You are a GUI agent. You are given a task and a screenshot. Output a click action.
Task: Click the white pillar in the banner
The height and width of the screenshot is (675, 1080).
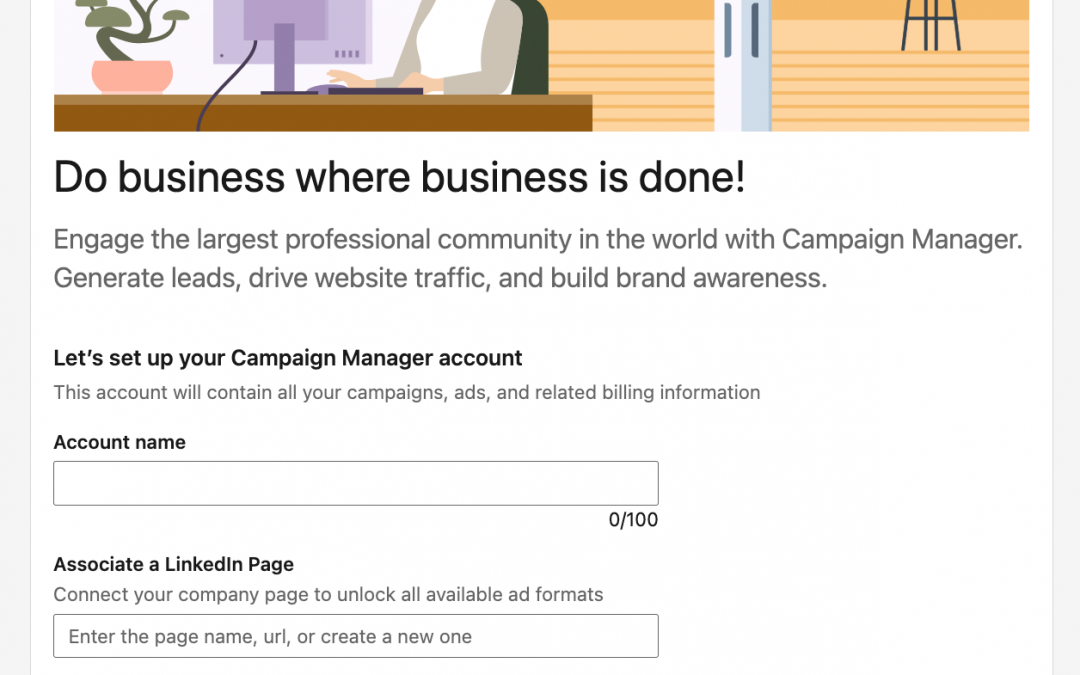pyautogui.click(x=742, y=70)
